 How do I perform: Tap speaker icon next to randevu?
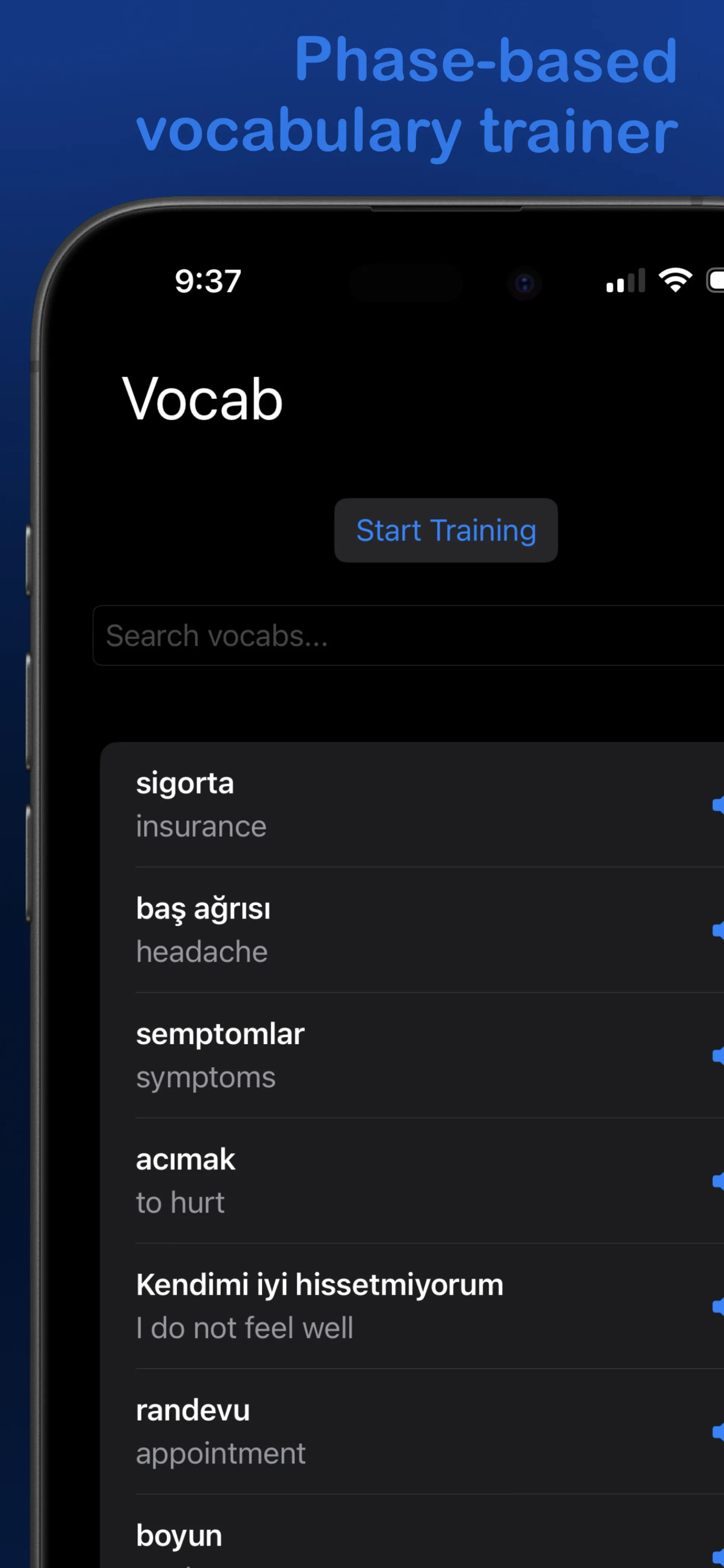(x=718, y=1432)
